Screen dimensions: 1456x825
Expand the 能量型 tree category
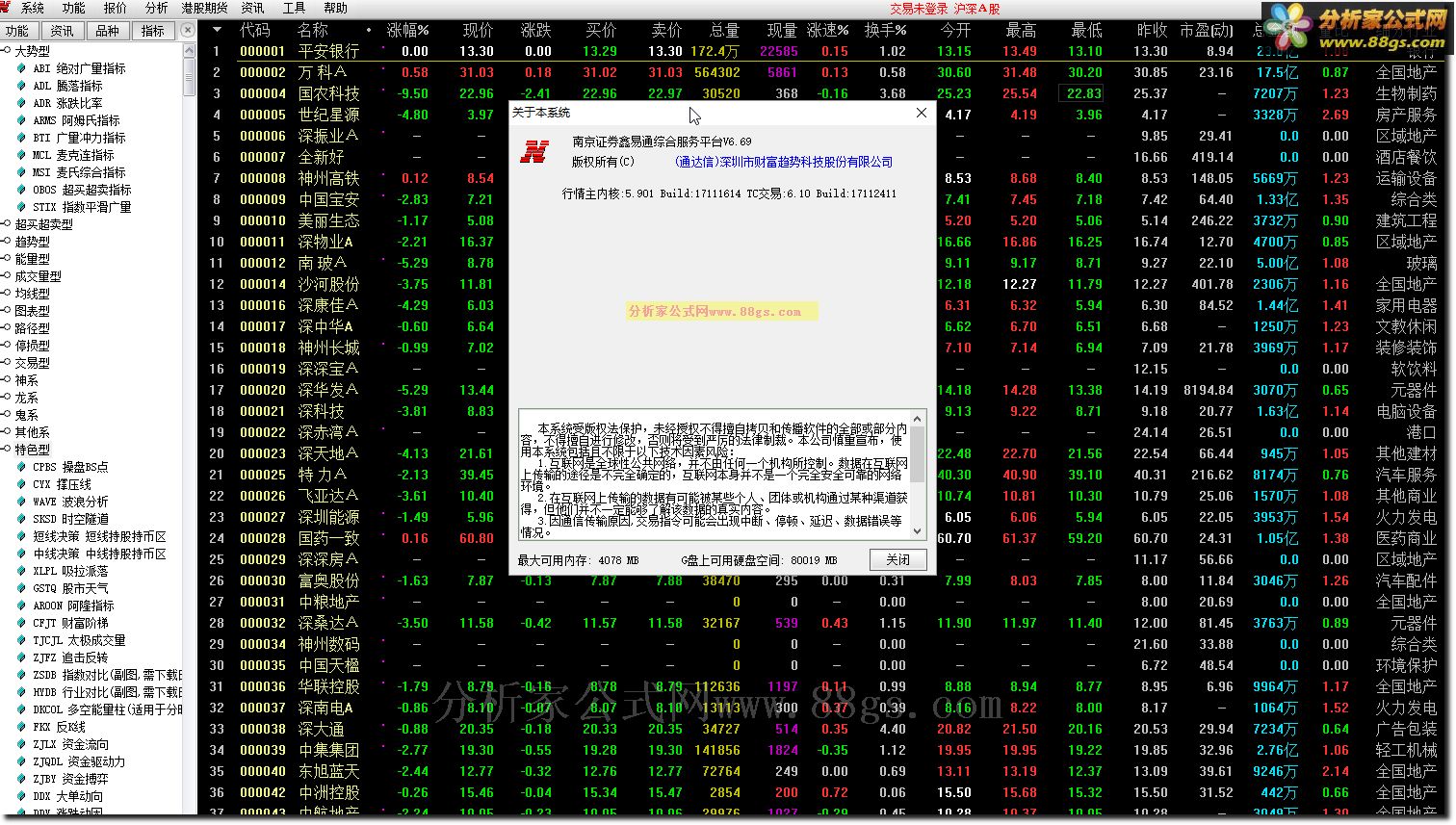click(x=6, y=259)
